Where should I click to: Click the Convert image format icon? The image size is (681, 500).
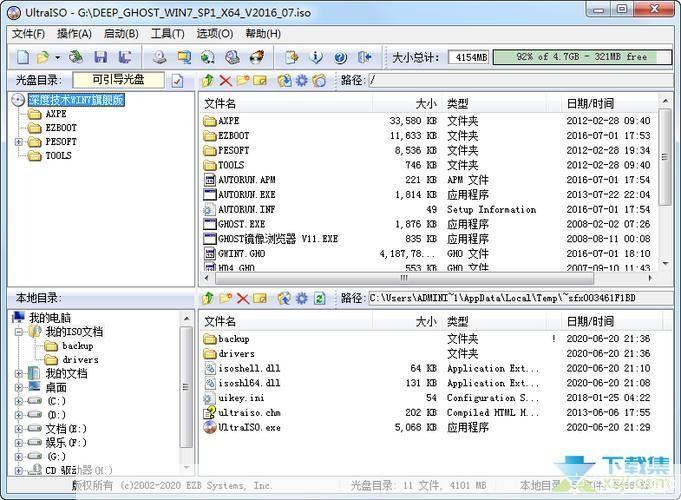coord(184,57)
